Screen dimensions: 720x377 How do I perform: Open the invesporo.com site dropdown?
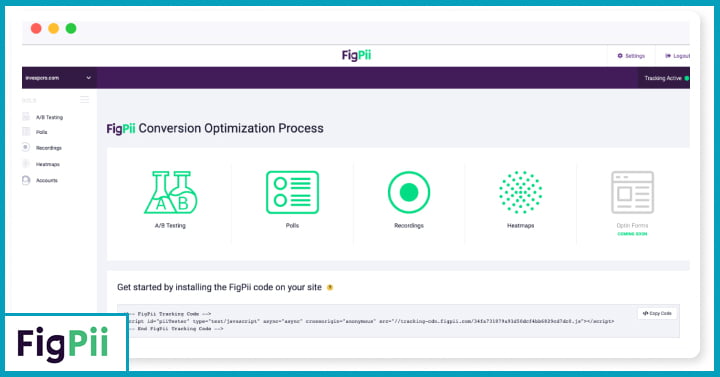[59, 78]
